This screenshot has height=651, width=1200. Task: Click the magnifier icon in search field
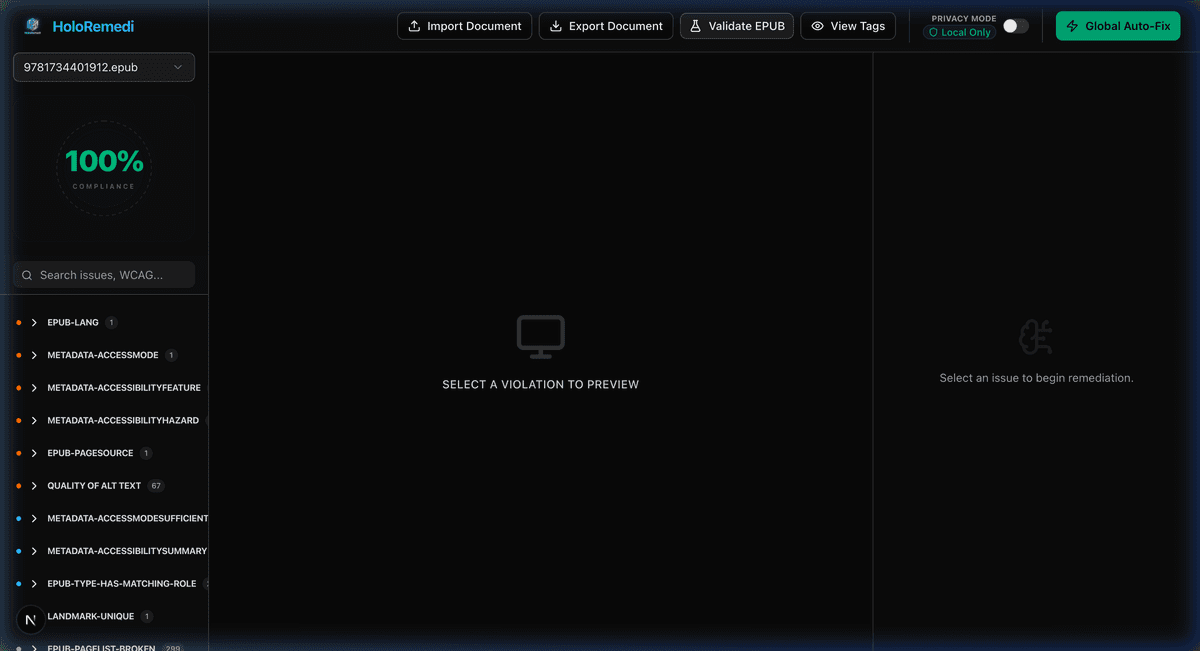27,275
